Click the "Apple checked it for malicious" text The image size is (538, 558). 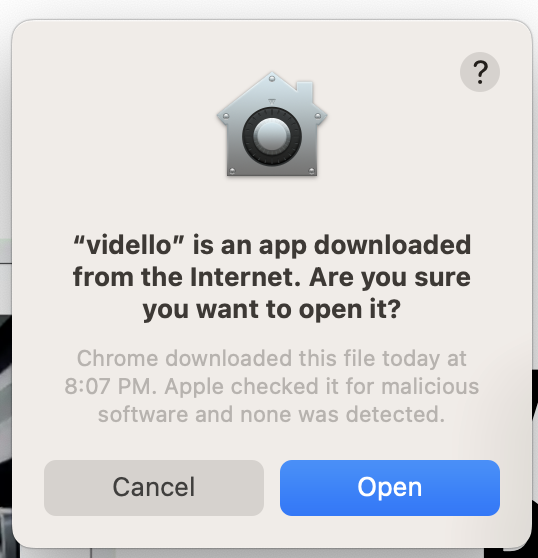pos(322,386)
